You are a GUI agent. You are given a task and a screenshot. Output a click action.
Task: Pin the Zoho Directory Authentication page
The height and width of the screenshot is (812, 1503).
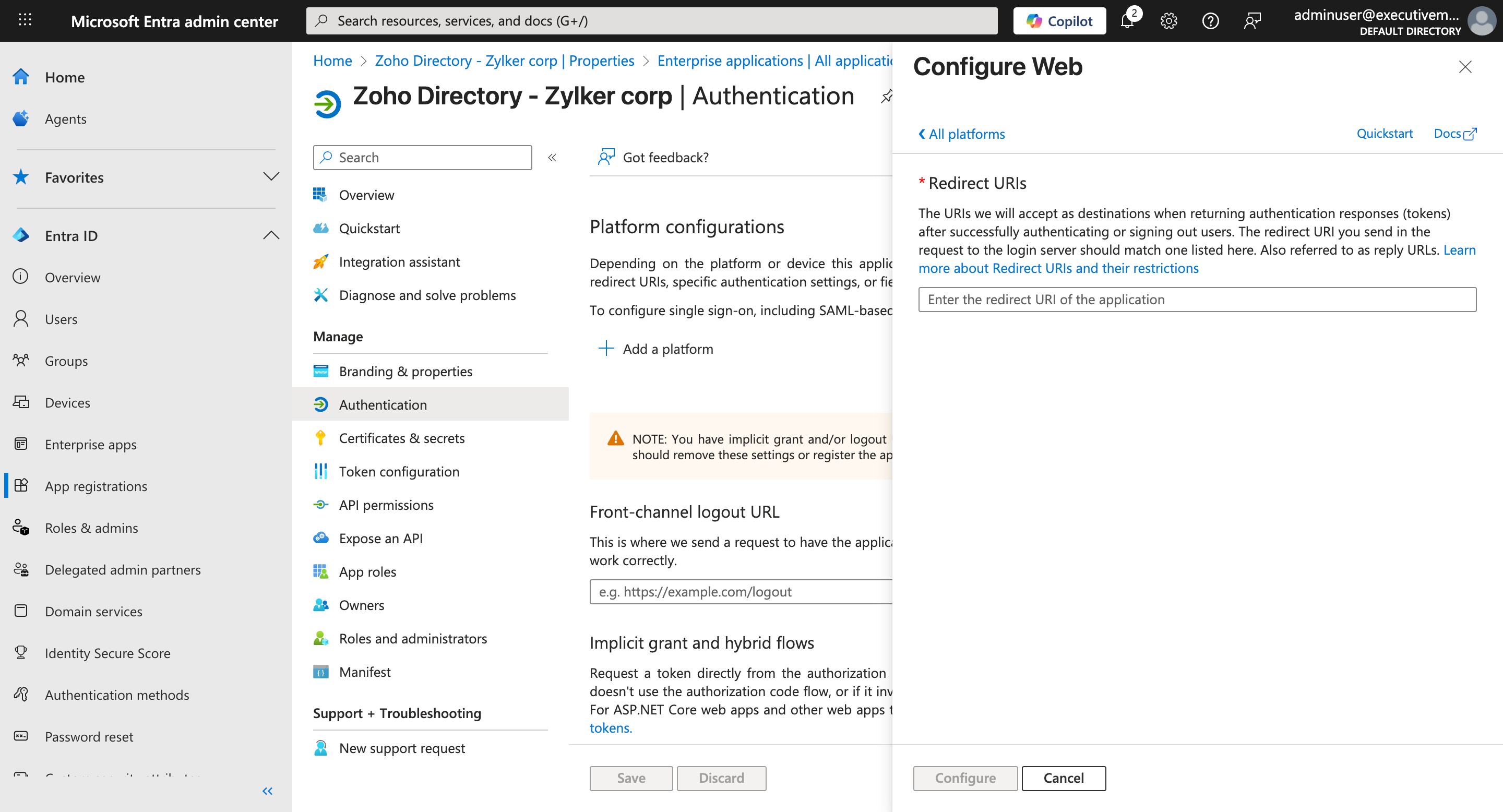[886, 96]
